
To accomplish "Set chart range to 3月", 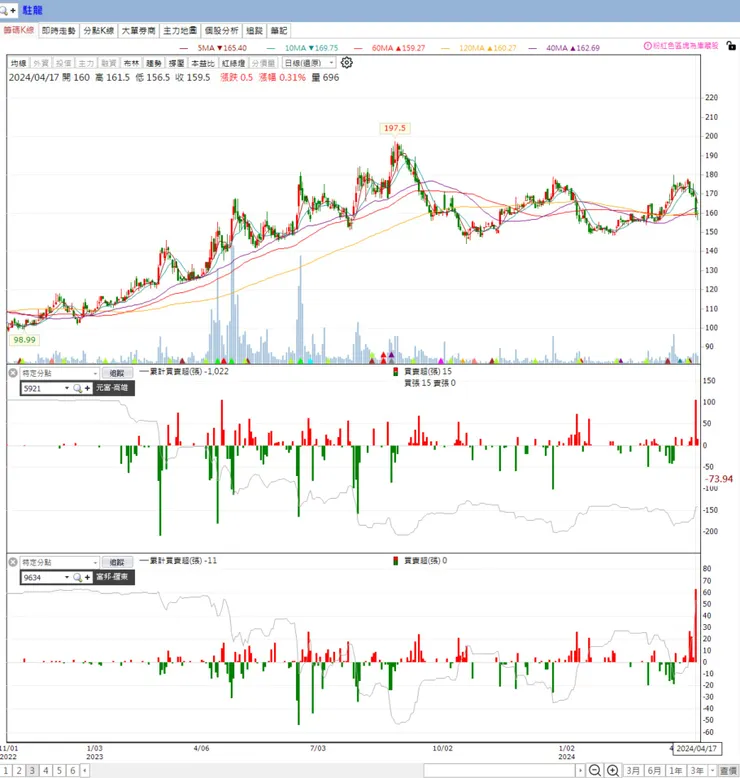I will click(x=633, y=771).
